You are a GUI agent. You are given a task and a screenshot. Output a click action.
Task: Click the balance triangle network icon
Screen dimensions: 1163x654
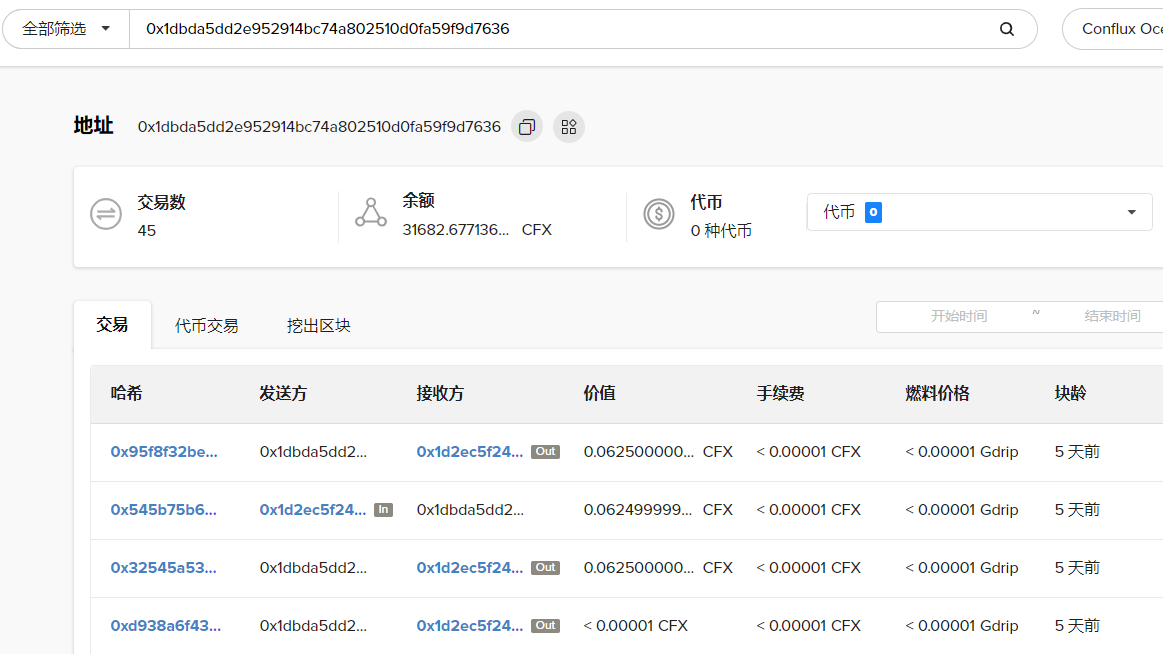(371, 214)
